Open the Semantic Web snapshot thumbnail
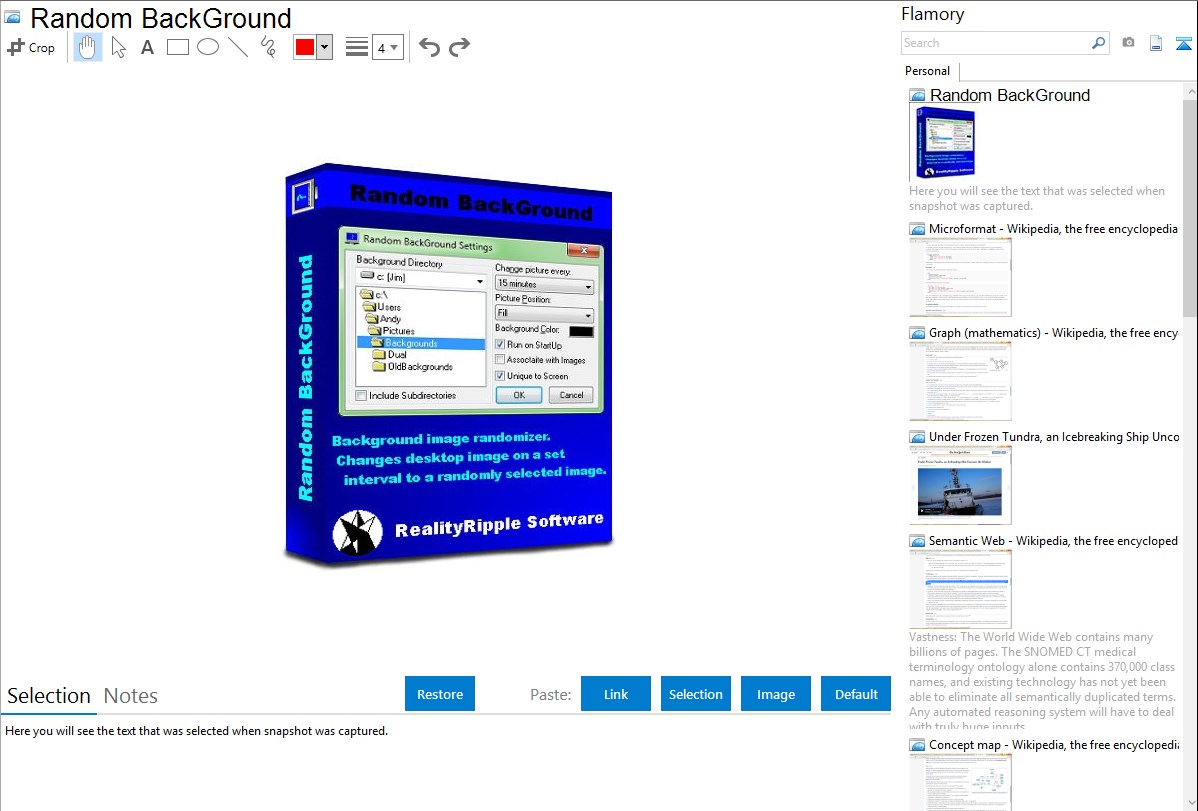This screenshot has height=811, width=1198. [960, 589]
